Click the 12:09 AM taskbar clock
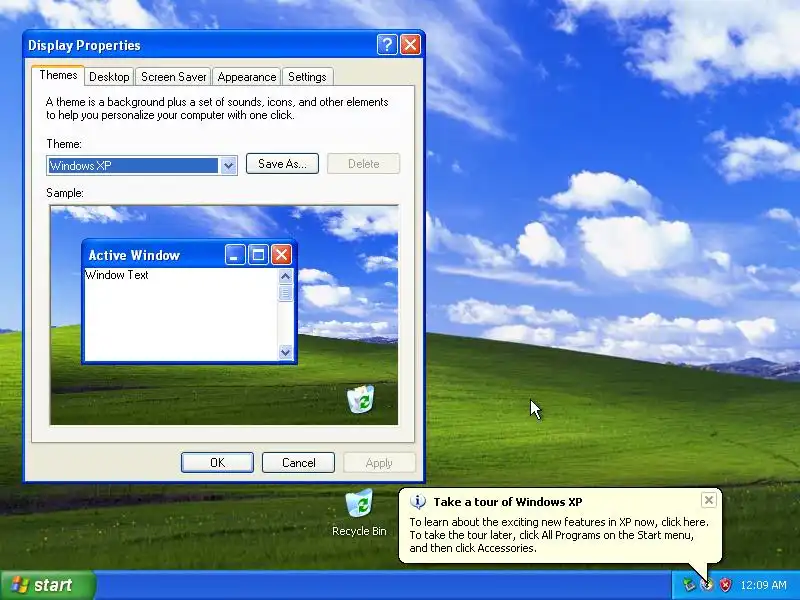The height and width of the screenshot is (600, 800). click(764, 585)
